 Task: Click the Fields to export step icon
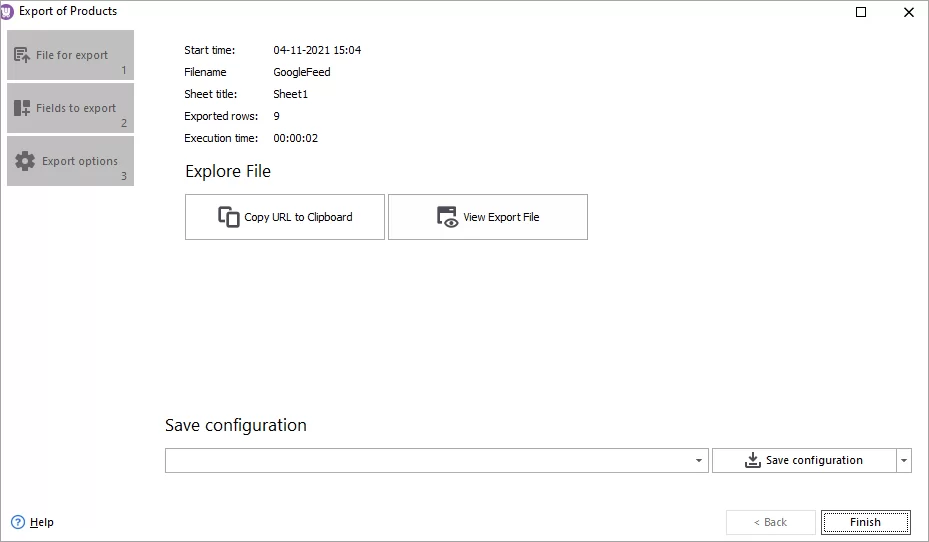pos(22,108)
